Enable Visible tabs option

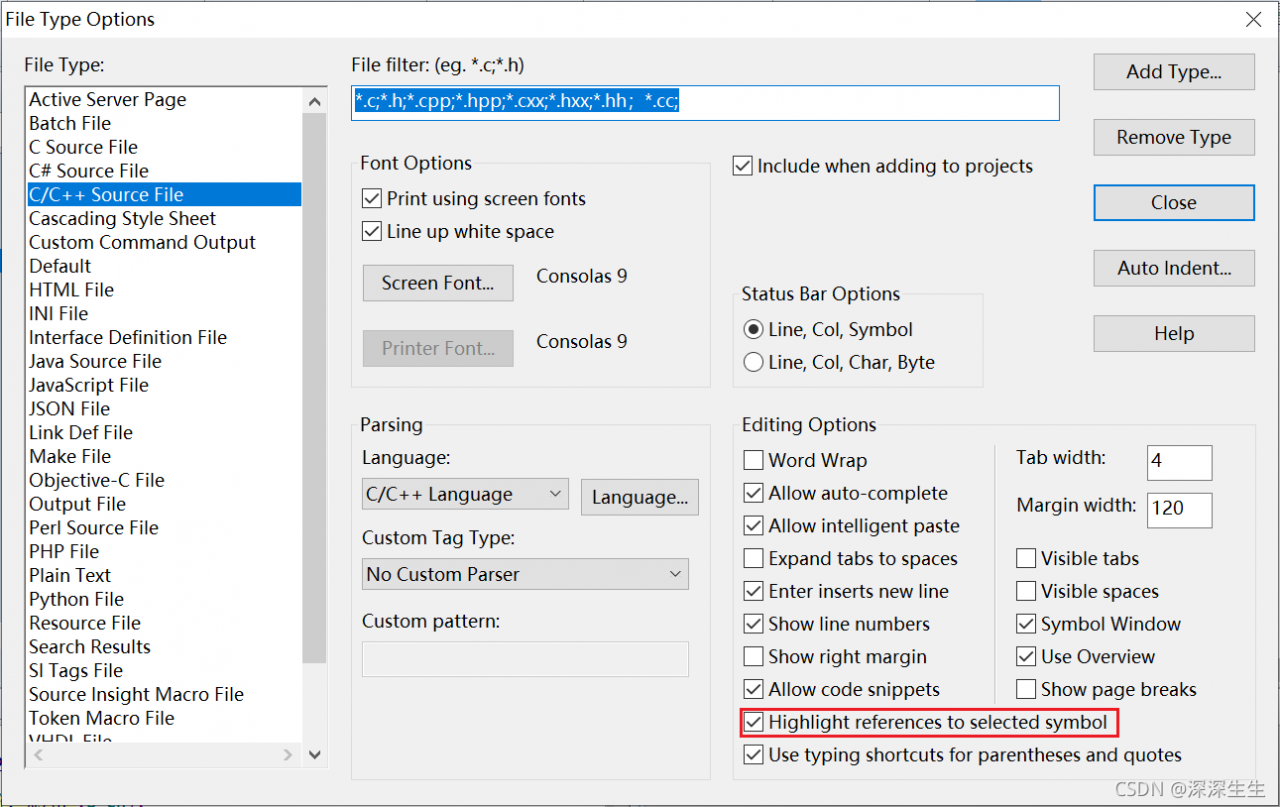[1026, 559]
